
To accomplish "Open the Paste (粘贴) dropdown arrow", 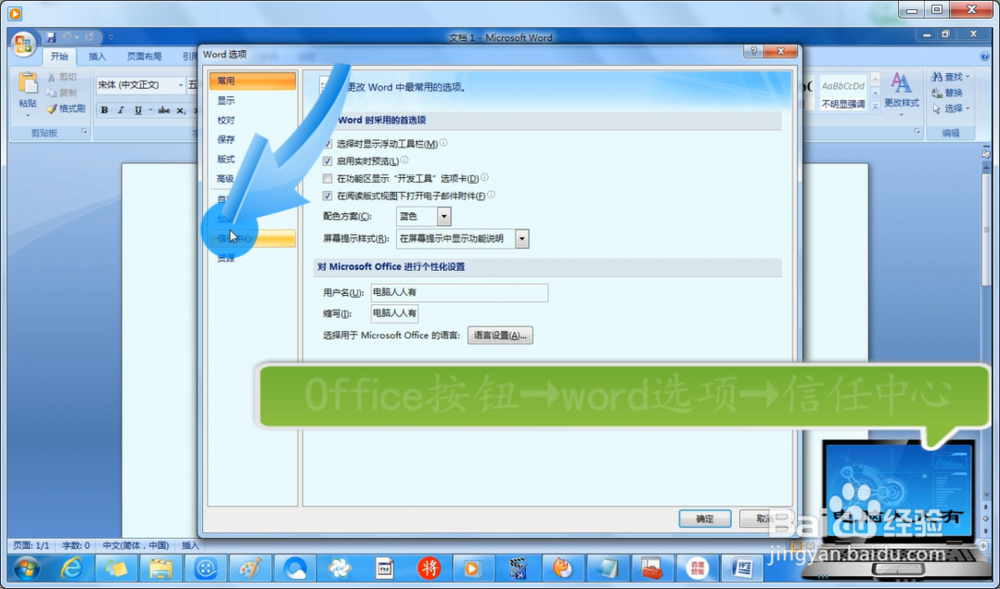I will 27,115.
